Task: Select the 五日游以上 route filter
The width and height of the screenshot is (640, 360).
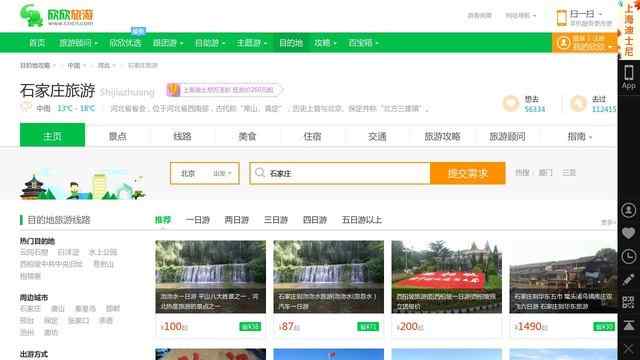Action: [362, 220]
